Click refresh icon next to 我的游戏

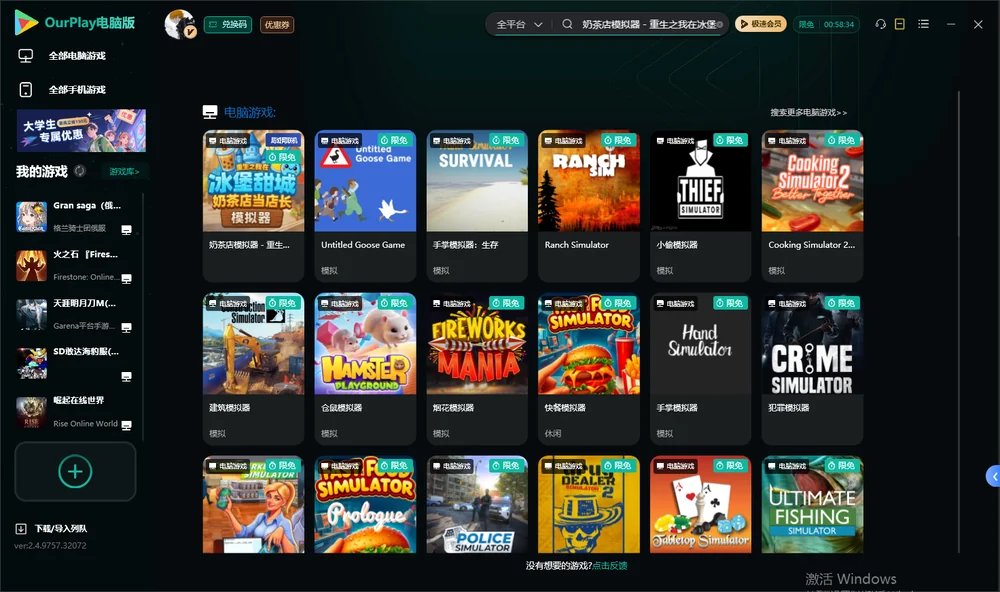tap(80, 171)
